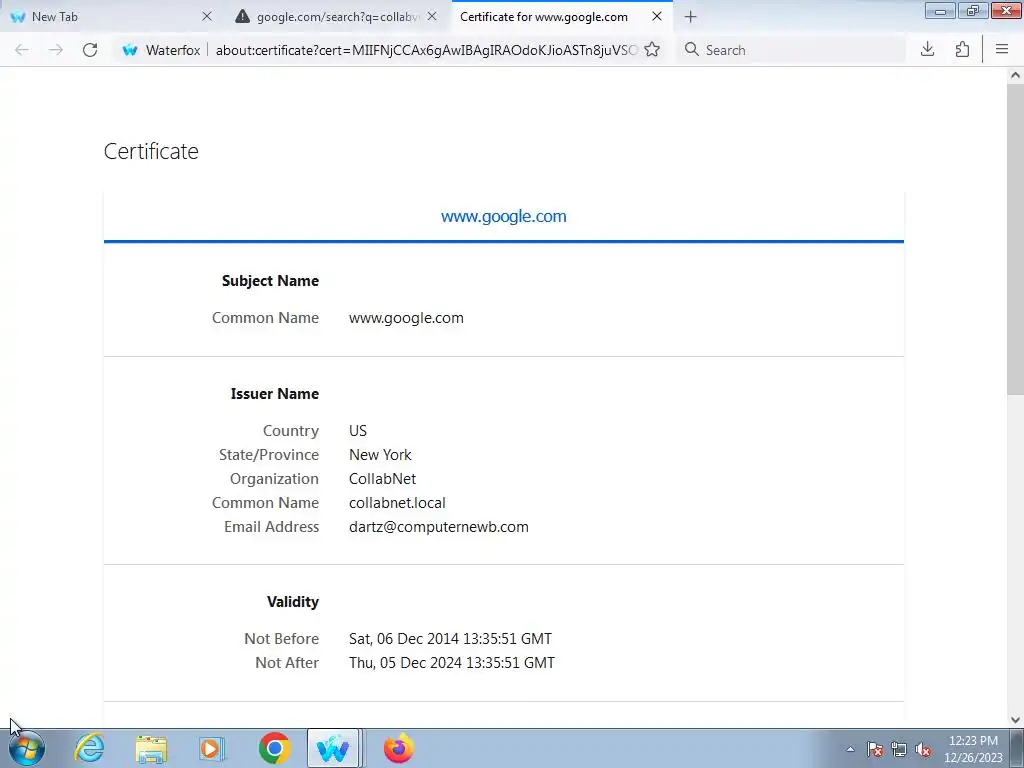1024x768 pixels.
Task: Click the Certificate page heading
Action: click(x=151, y=151)
